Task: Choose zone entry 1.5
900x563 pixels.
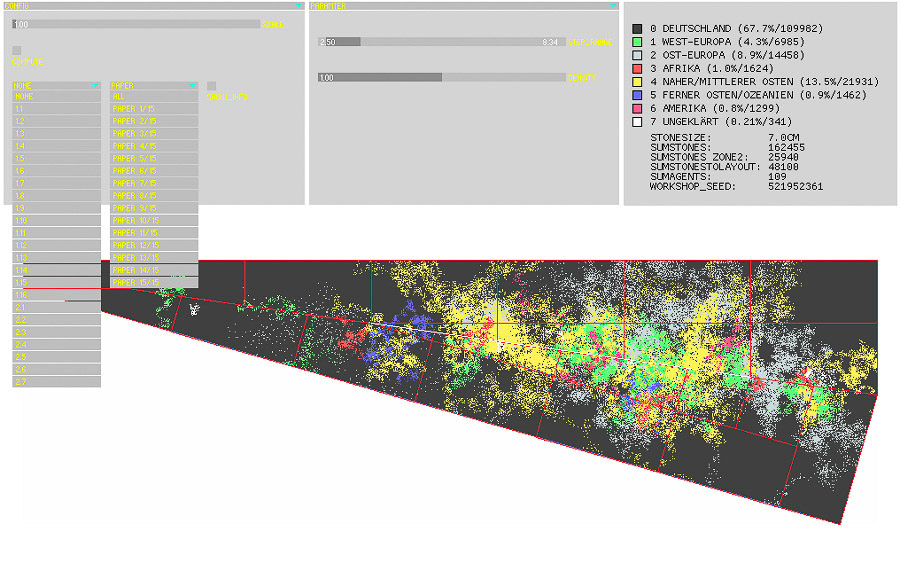Action: 56,158
